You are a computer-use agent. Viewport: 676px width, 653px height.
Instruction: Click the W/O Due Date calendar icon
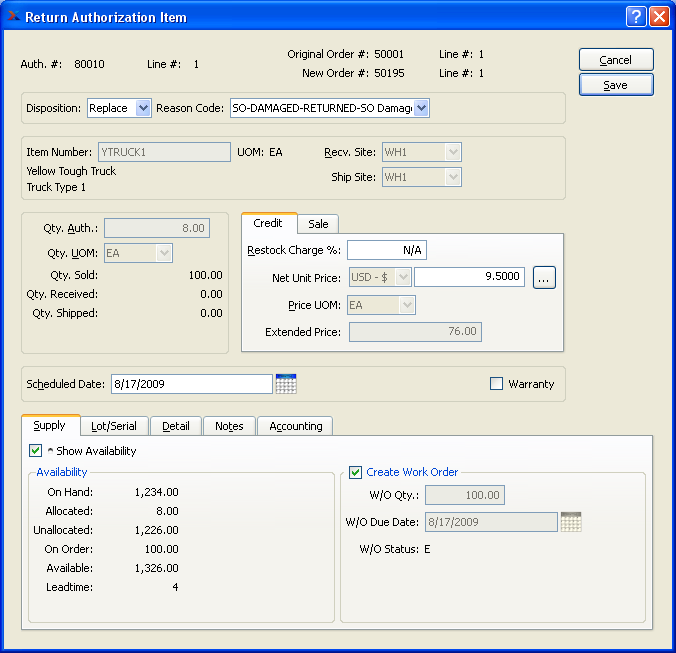tap(571, 522)
